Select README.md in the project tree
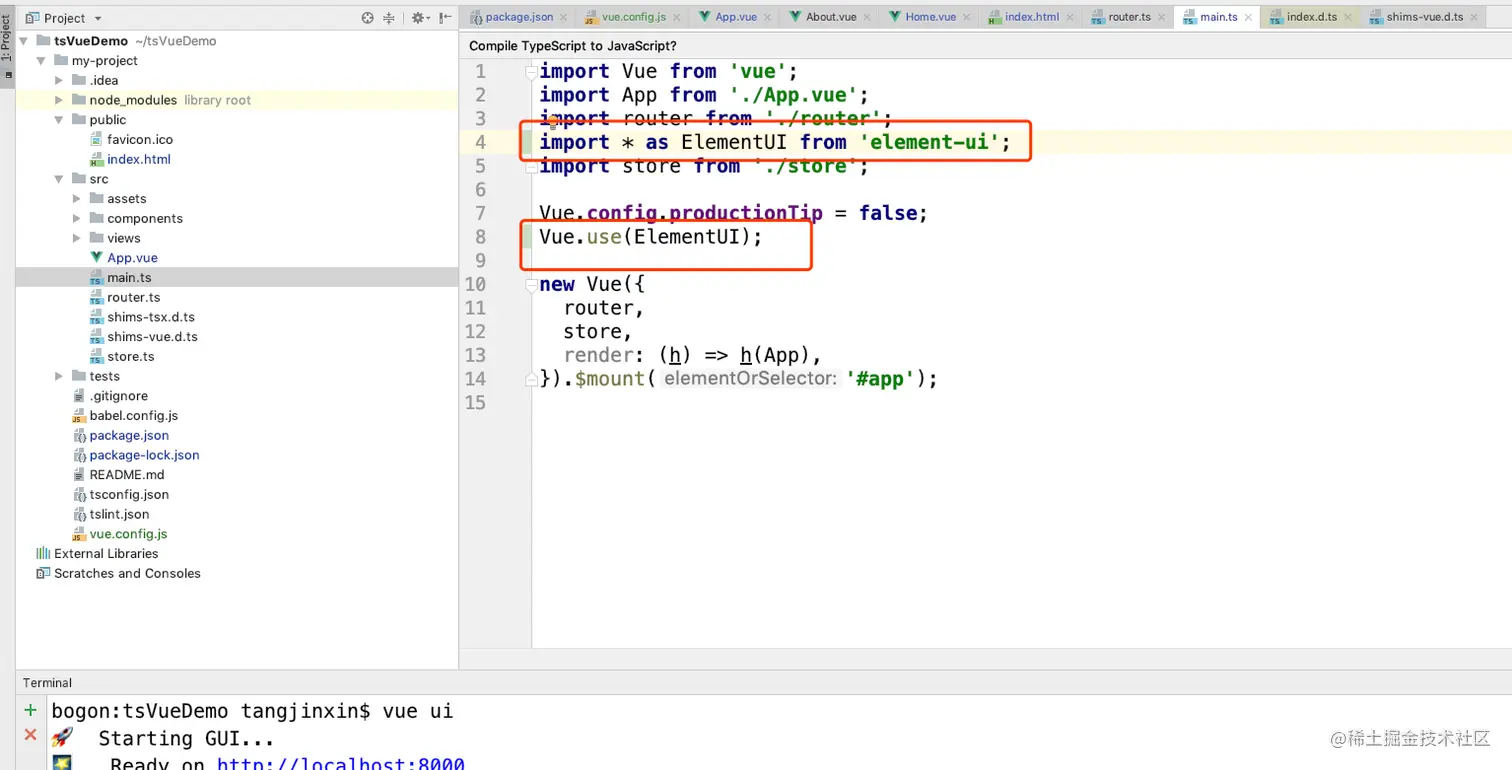The width and height of the screenshot is (1512, 770). click(127, 475)
